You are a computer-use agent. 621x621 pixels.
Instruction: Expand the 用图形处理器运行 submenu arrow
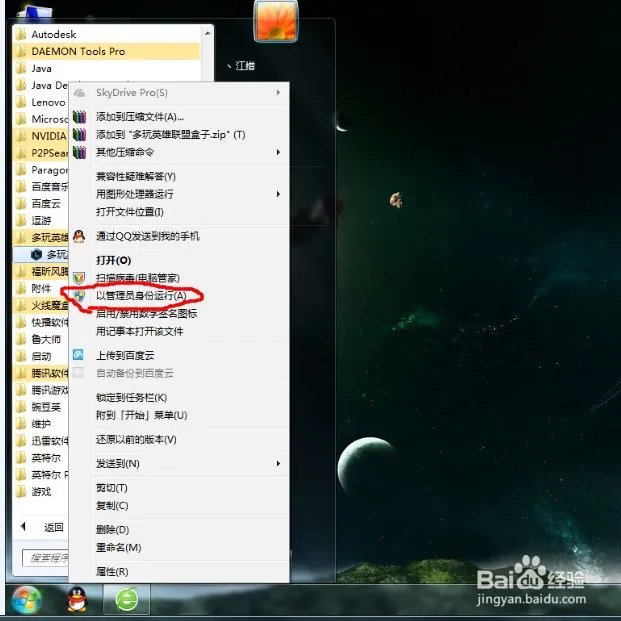(278, 194)
